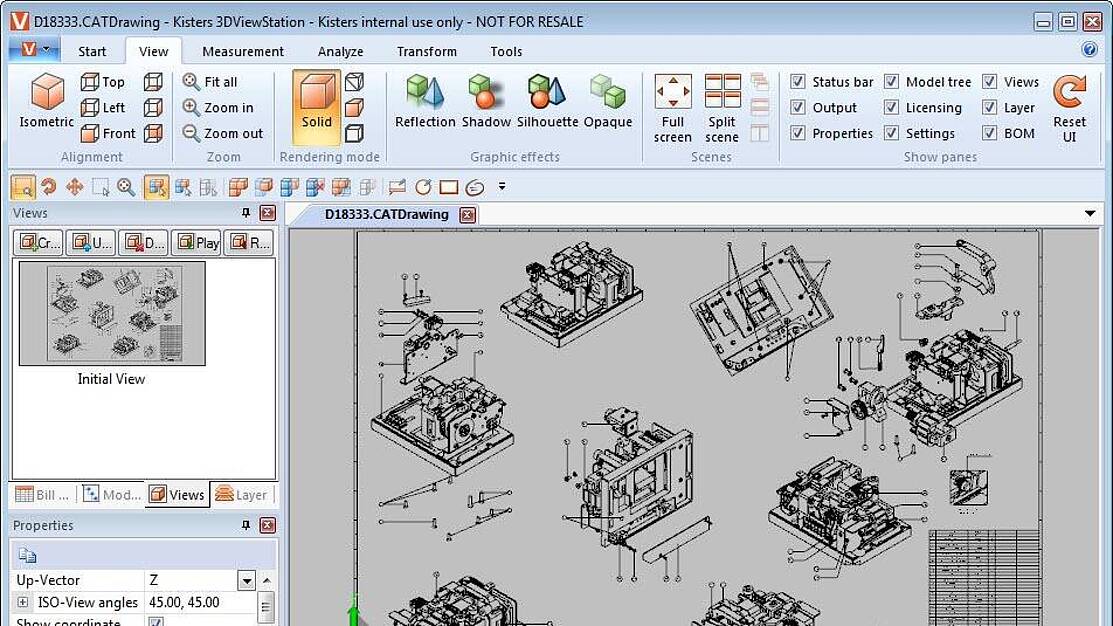1113x626 pixels.
Task: Click the Isometric alignment icon
Action: (x=46, y=94)
